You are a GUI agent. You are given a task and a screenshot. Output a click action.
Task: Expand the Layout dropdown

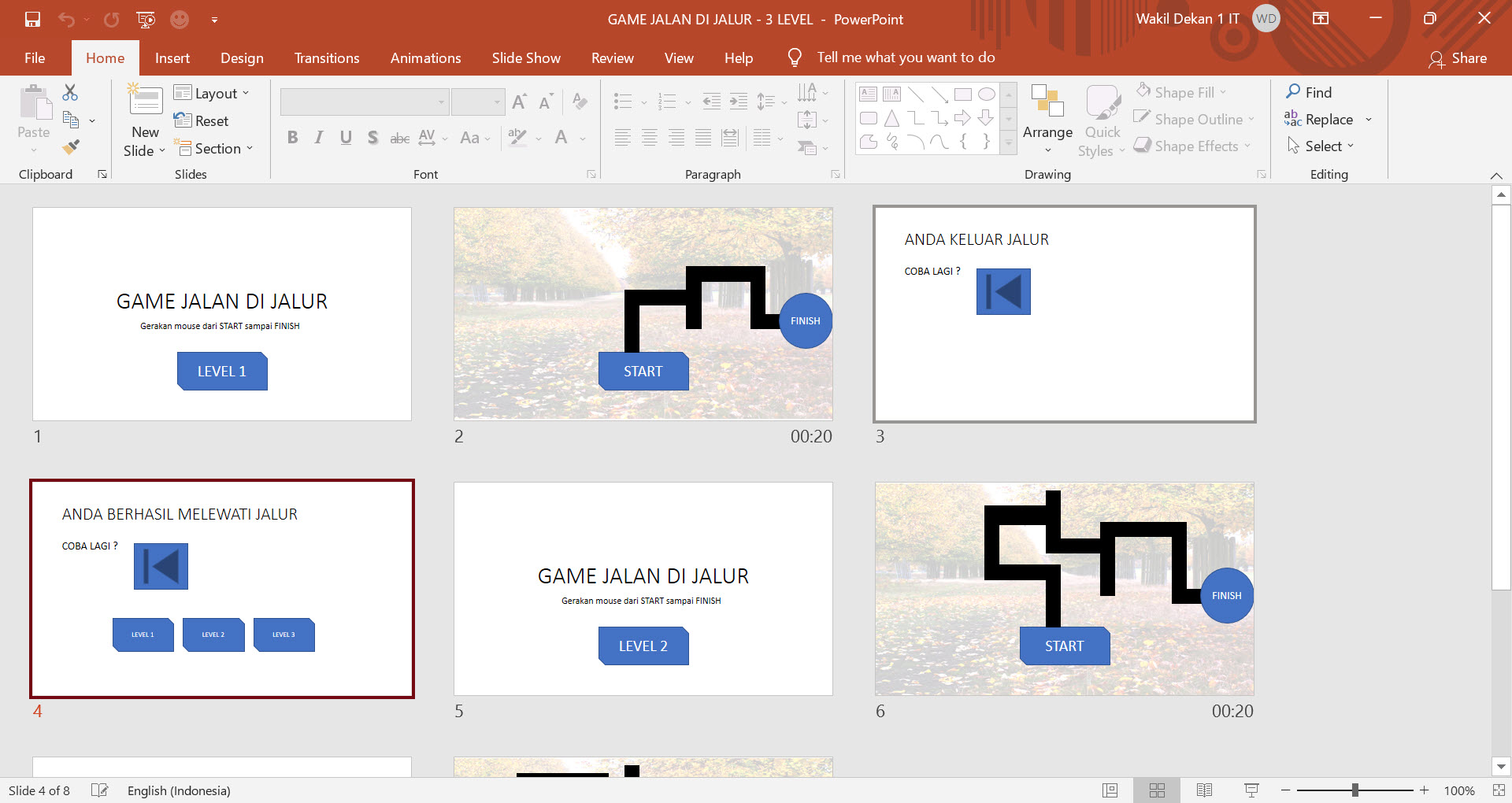pyautogui.click(x=213, y=93)
